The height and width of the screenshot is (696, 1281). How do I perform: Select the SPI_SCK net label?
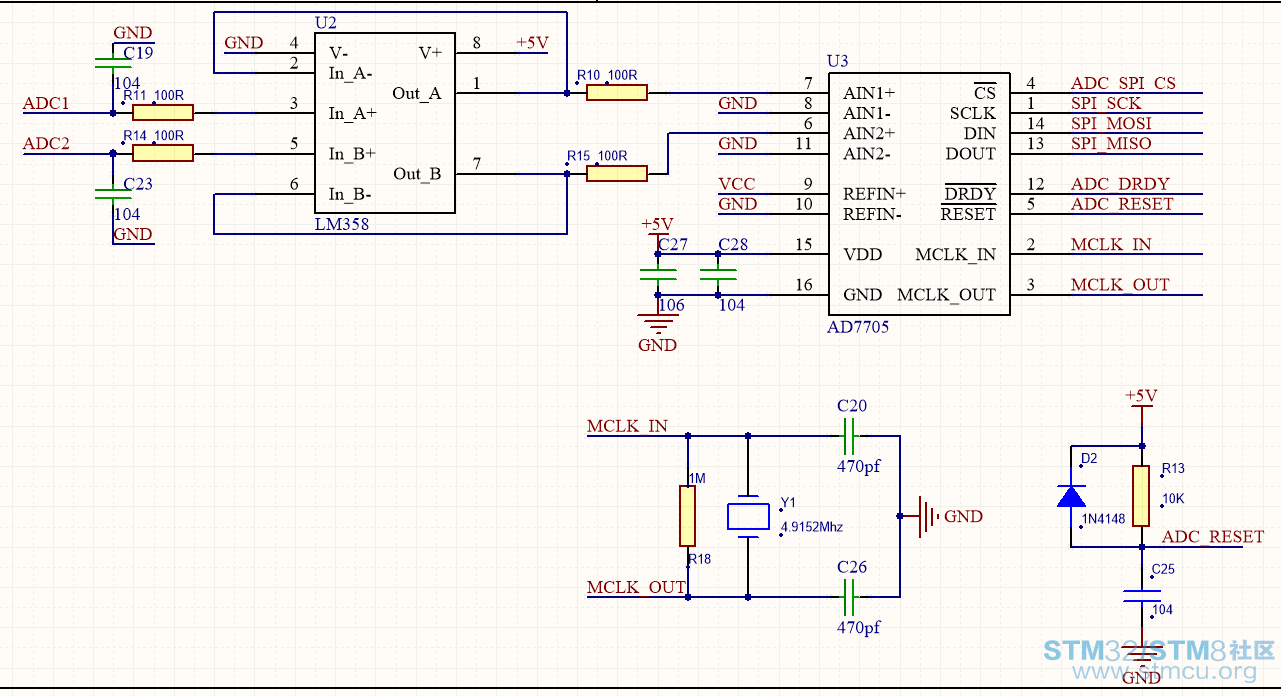[1106, 103]
